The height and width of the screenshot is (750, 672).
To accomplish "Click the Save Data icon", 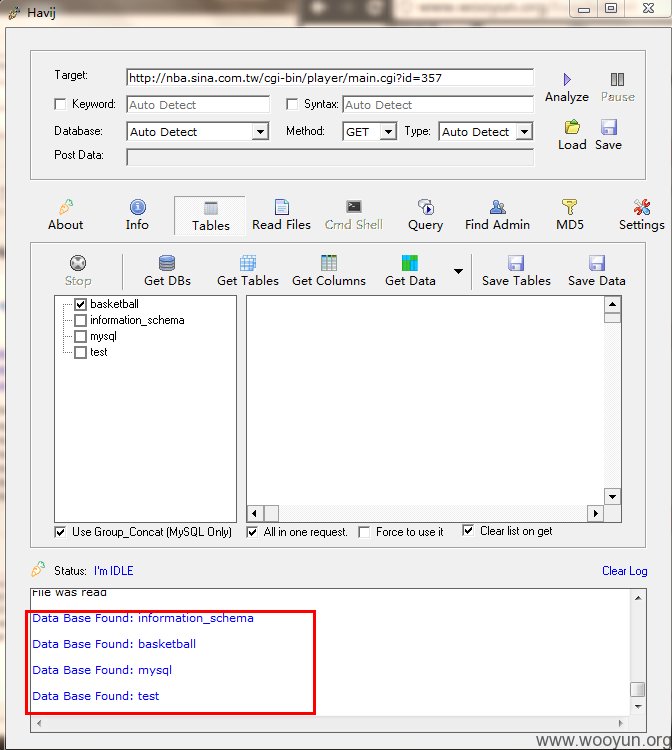I will click(597, 263).
